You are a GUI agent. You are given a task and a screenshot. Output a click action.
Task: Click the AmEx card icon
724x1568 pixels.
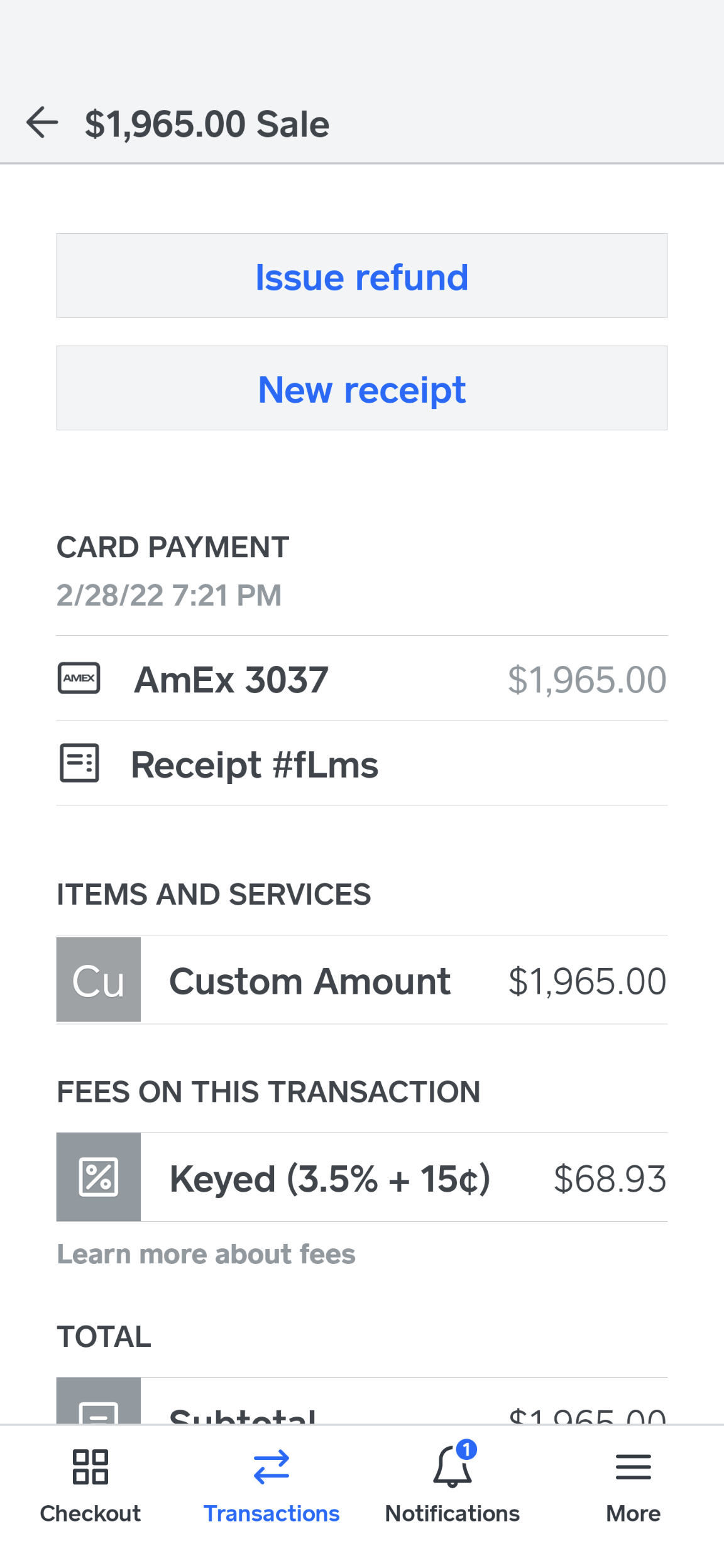tap(79, 678)
